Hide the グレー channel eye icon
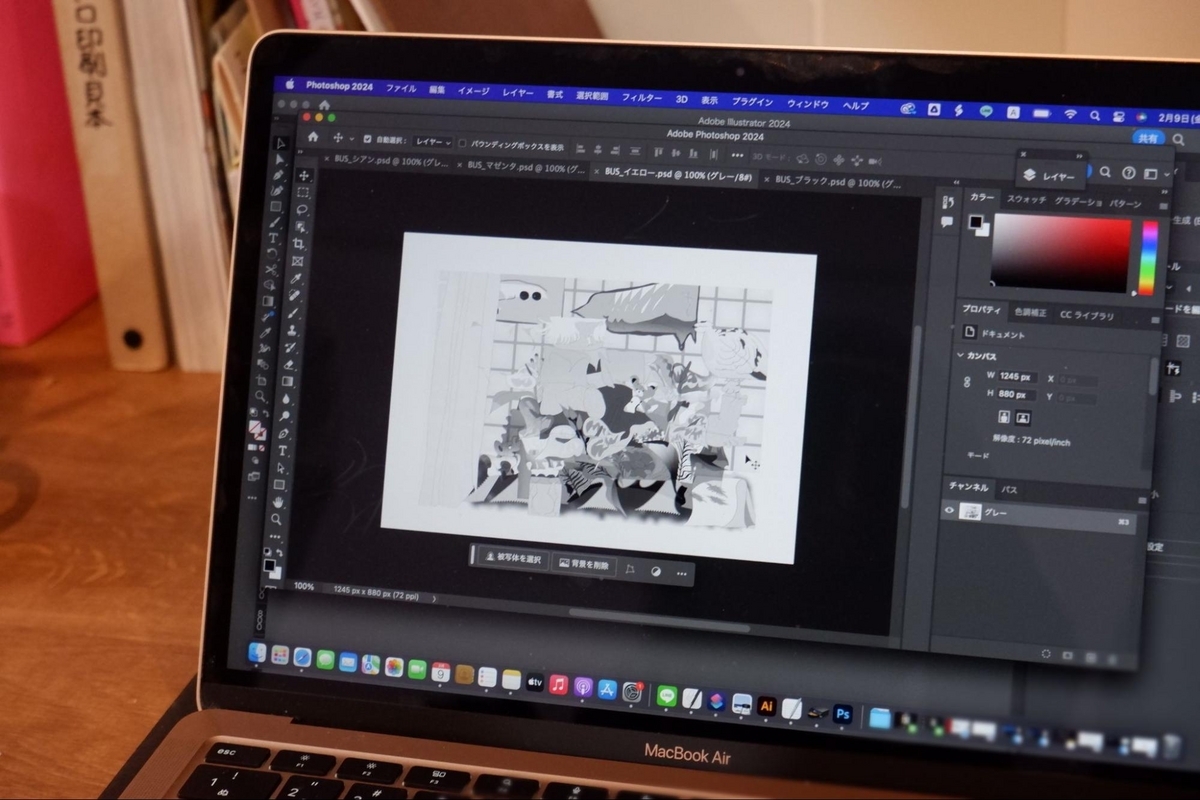 [x=949, y=510]
